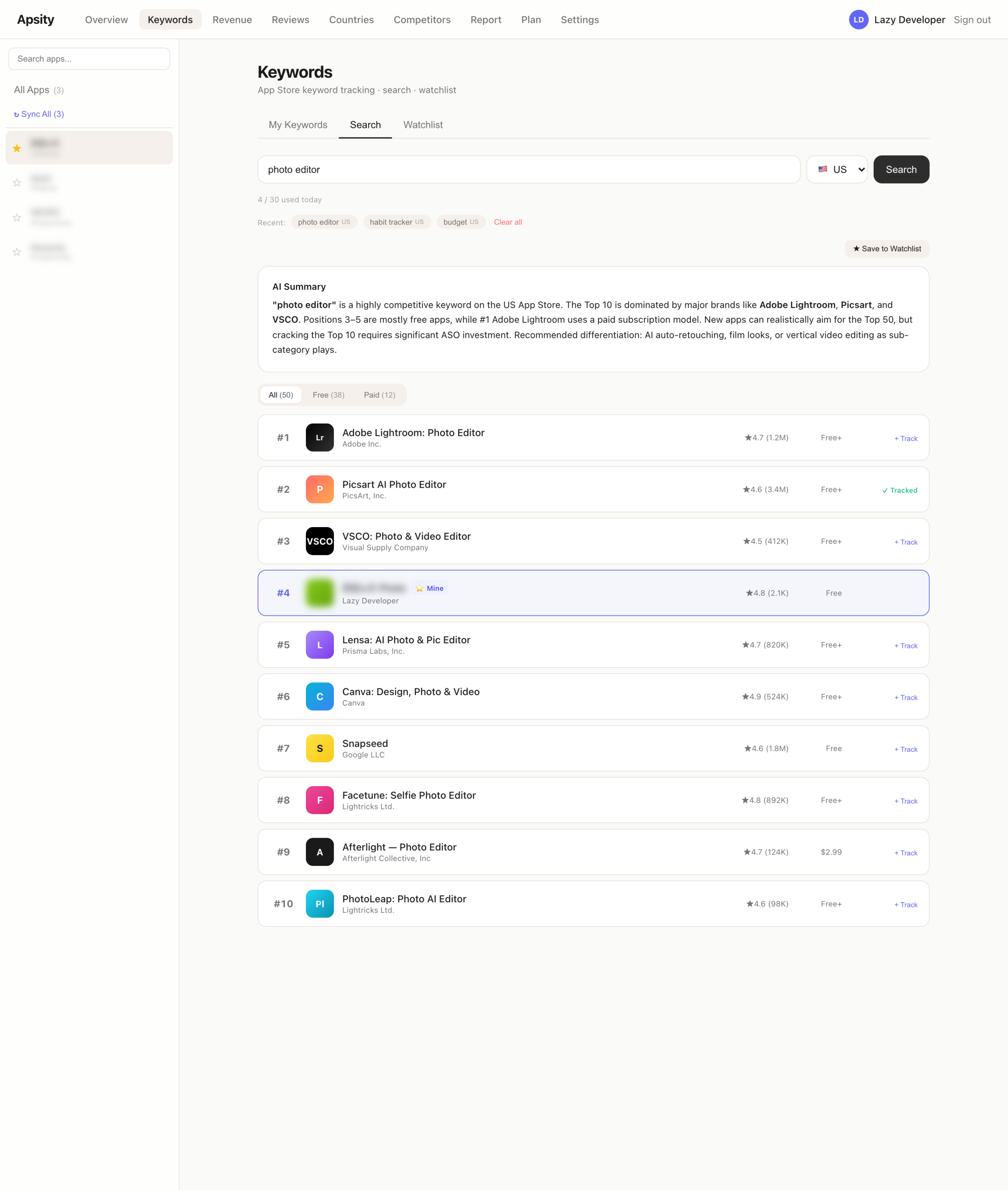Click the VSCO app icon

point(319,541)
